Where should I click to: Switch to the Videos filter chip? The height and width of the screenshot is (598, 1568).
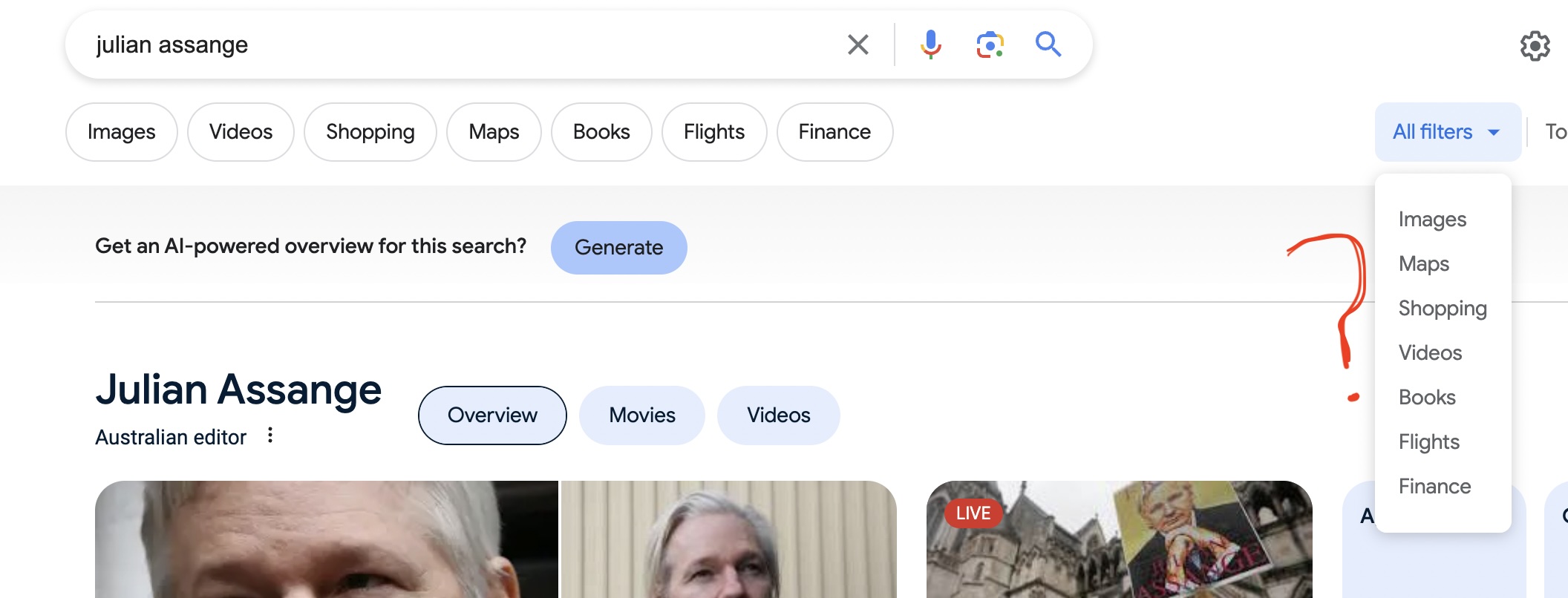pyautogui.click(x=241, y=132)
